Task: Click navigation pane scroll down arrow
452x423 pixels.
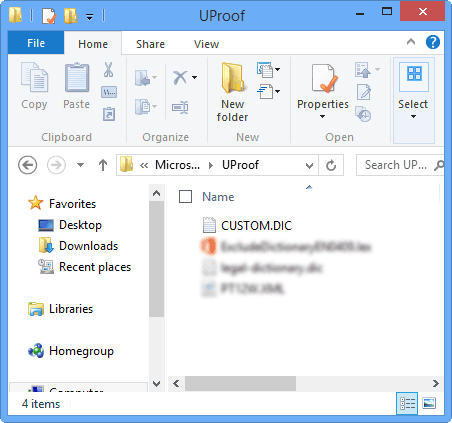Action: [156, 383]
